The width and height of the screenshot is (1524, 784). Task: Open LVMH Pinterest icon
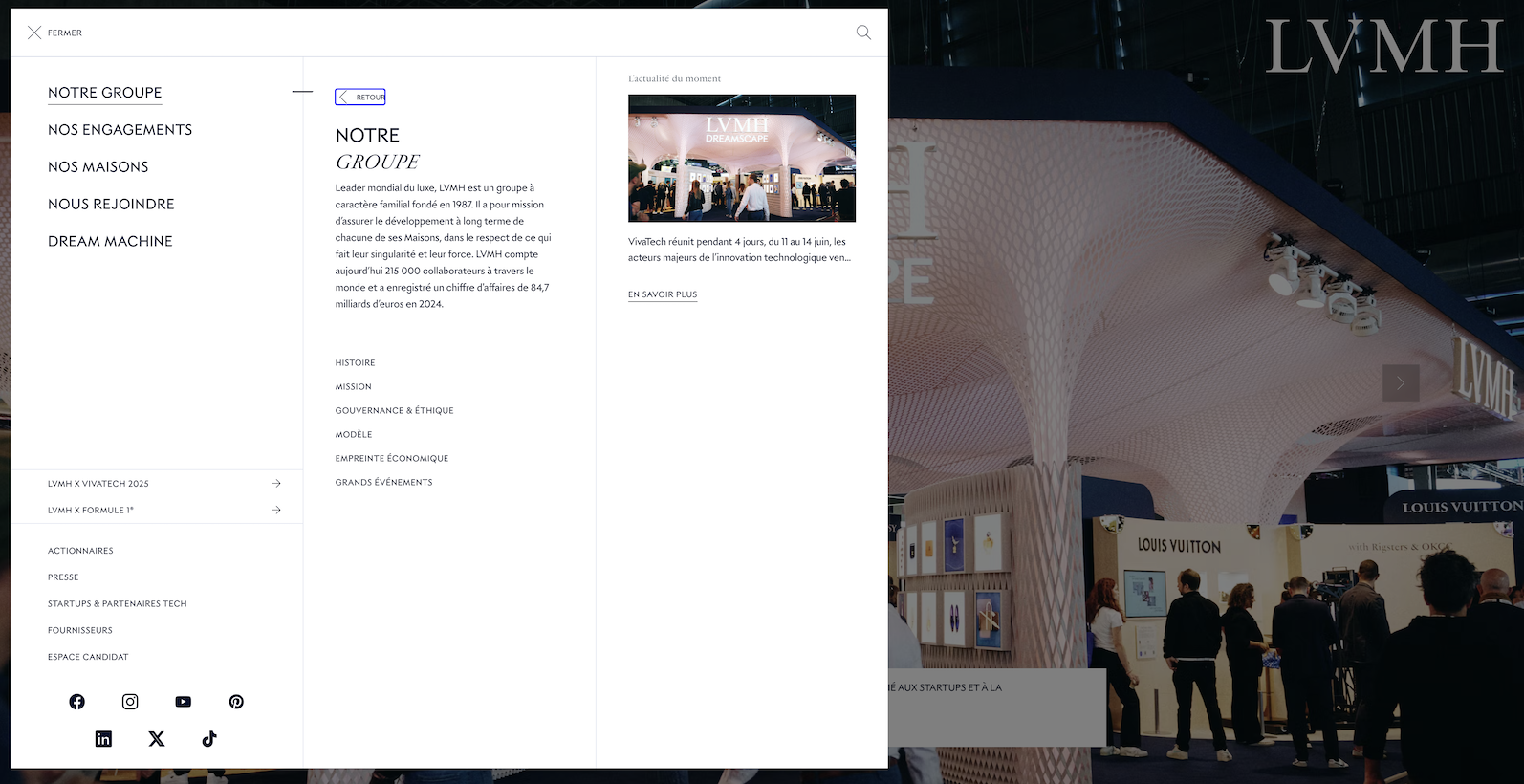236,702
